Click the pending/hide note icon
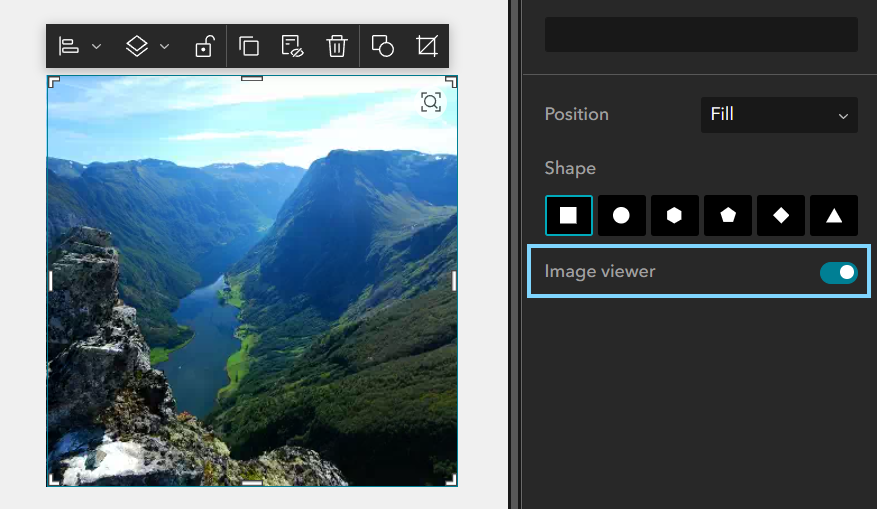The image size is (877, 509). tap(292, 46)
